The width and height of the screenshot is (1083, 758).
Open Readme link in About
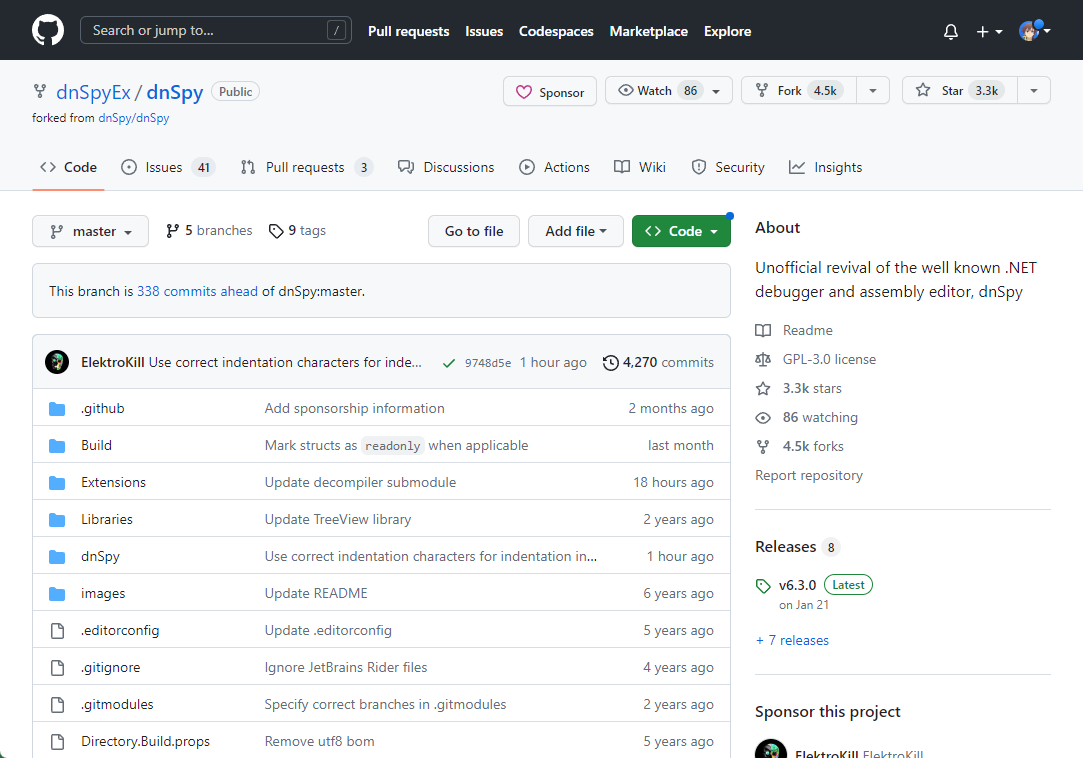pos(794,330)
